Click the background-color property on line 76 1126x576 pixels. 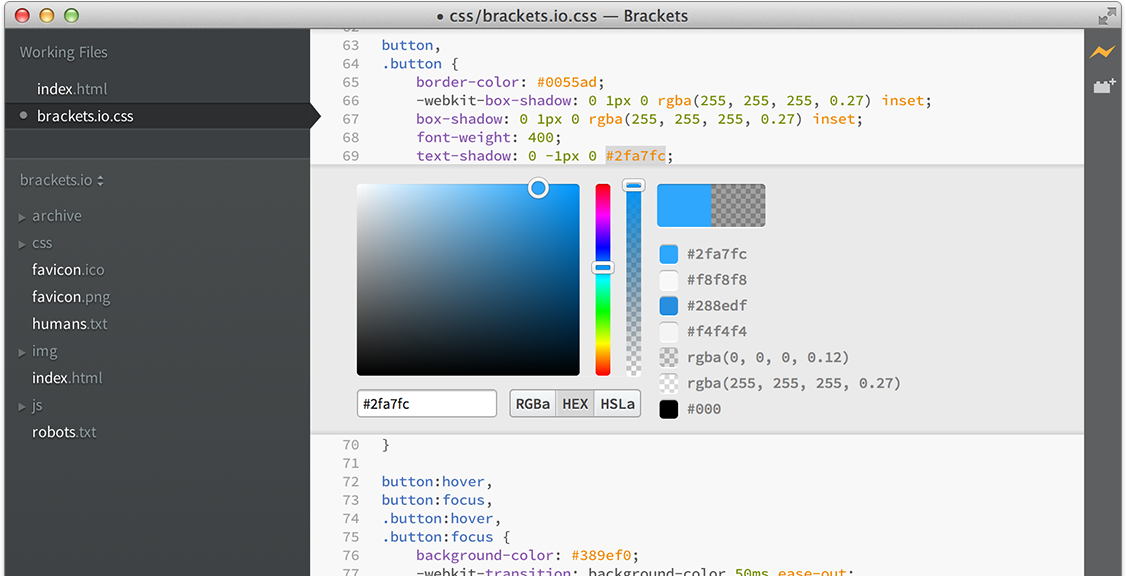click(x=485, y=555)
